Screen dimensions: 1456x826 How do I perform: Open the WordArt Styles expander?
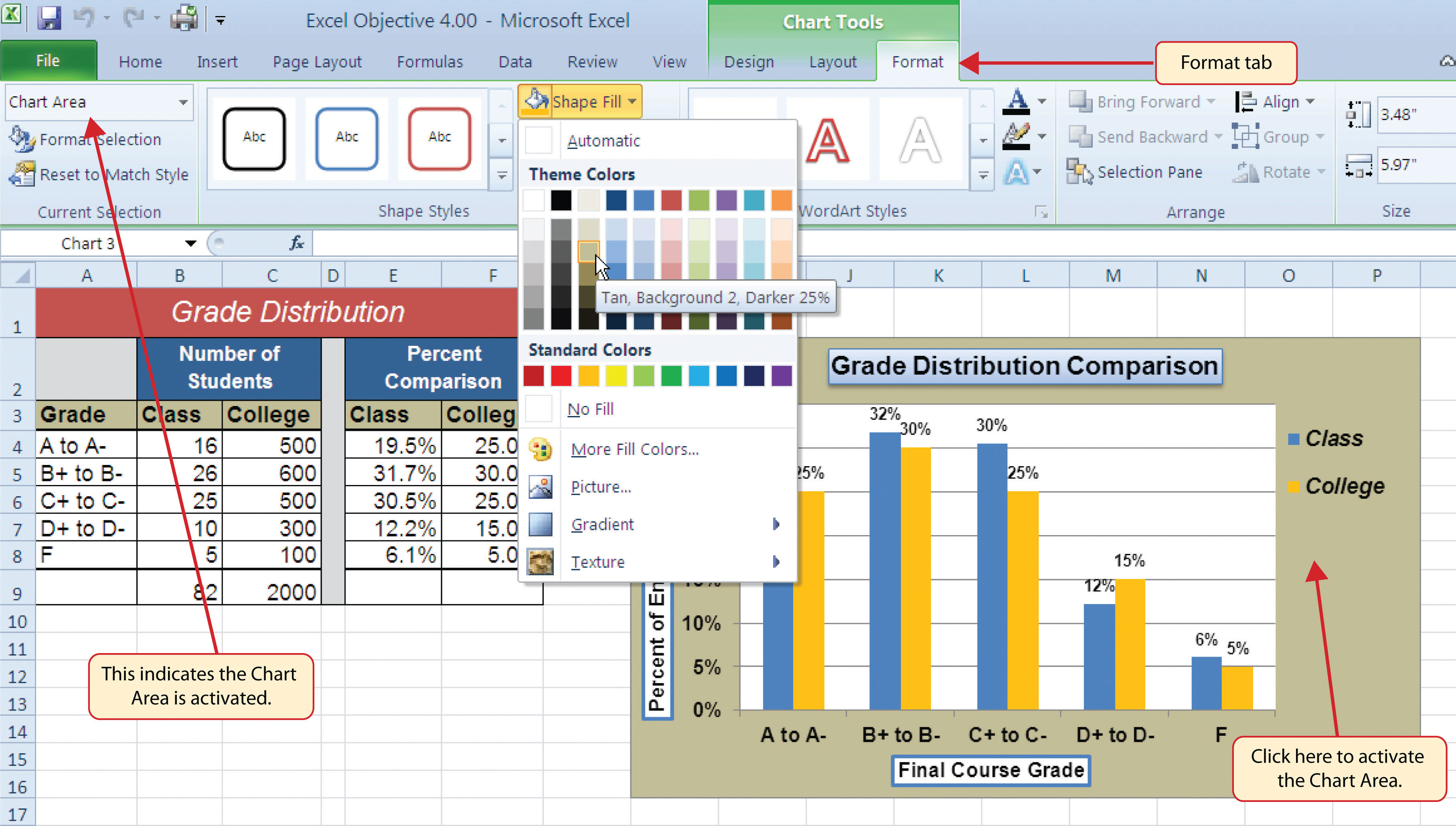click(x=1041, y=212)
